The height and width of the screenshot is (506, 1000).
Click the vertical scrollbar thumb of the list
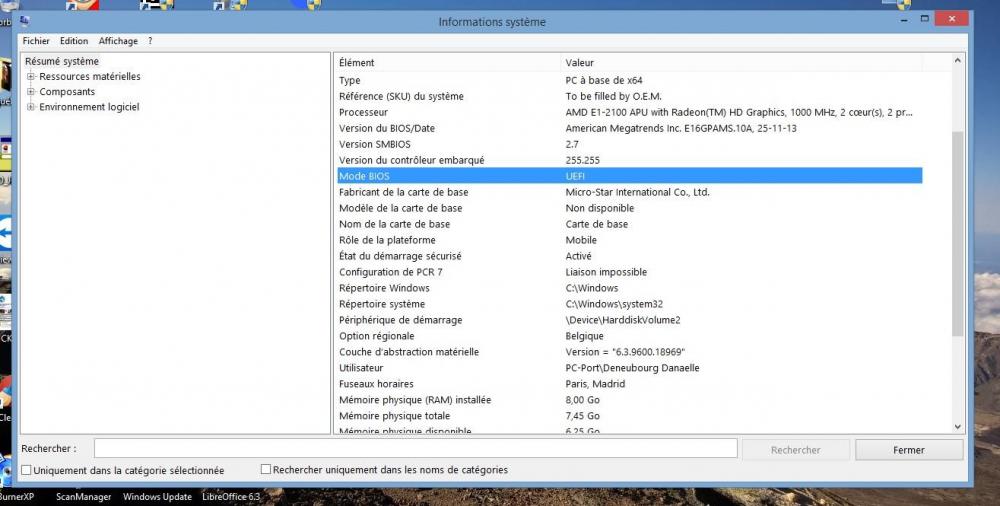click(957, 234)
